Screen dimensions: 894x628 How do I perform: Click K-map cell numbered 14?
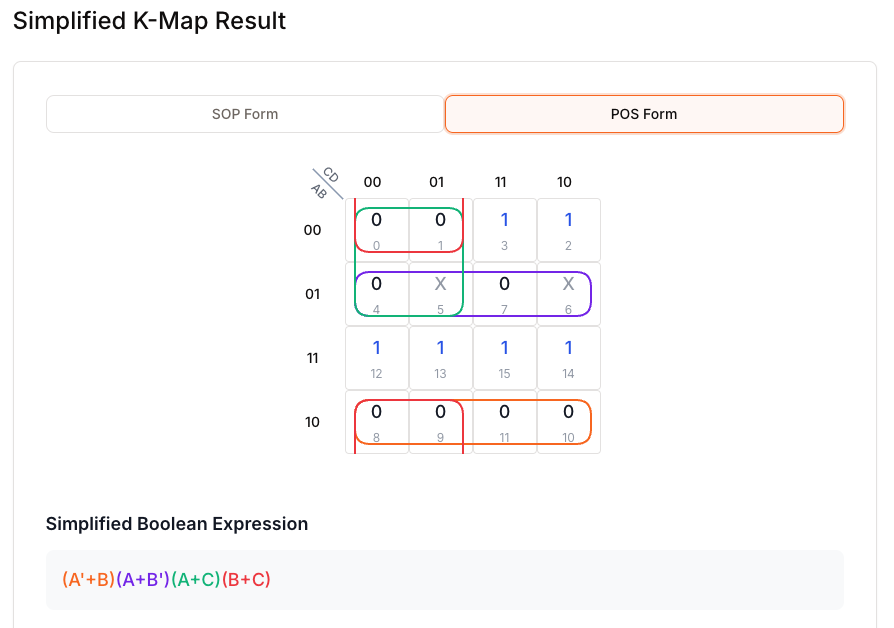point(569,358)
